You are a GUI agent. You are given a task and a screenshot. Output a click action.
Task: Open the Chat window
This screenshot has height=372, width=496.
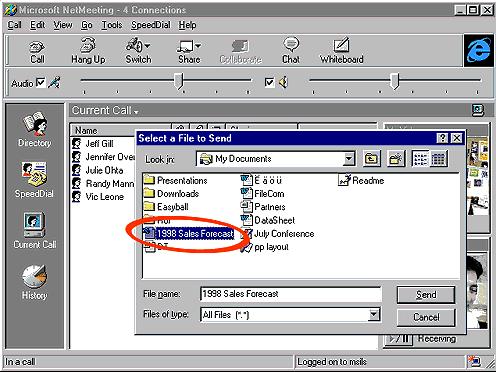[x=291, y=51]
